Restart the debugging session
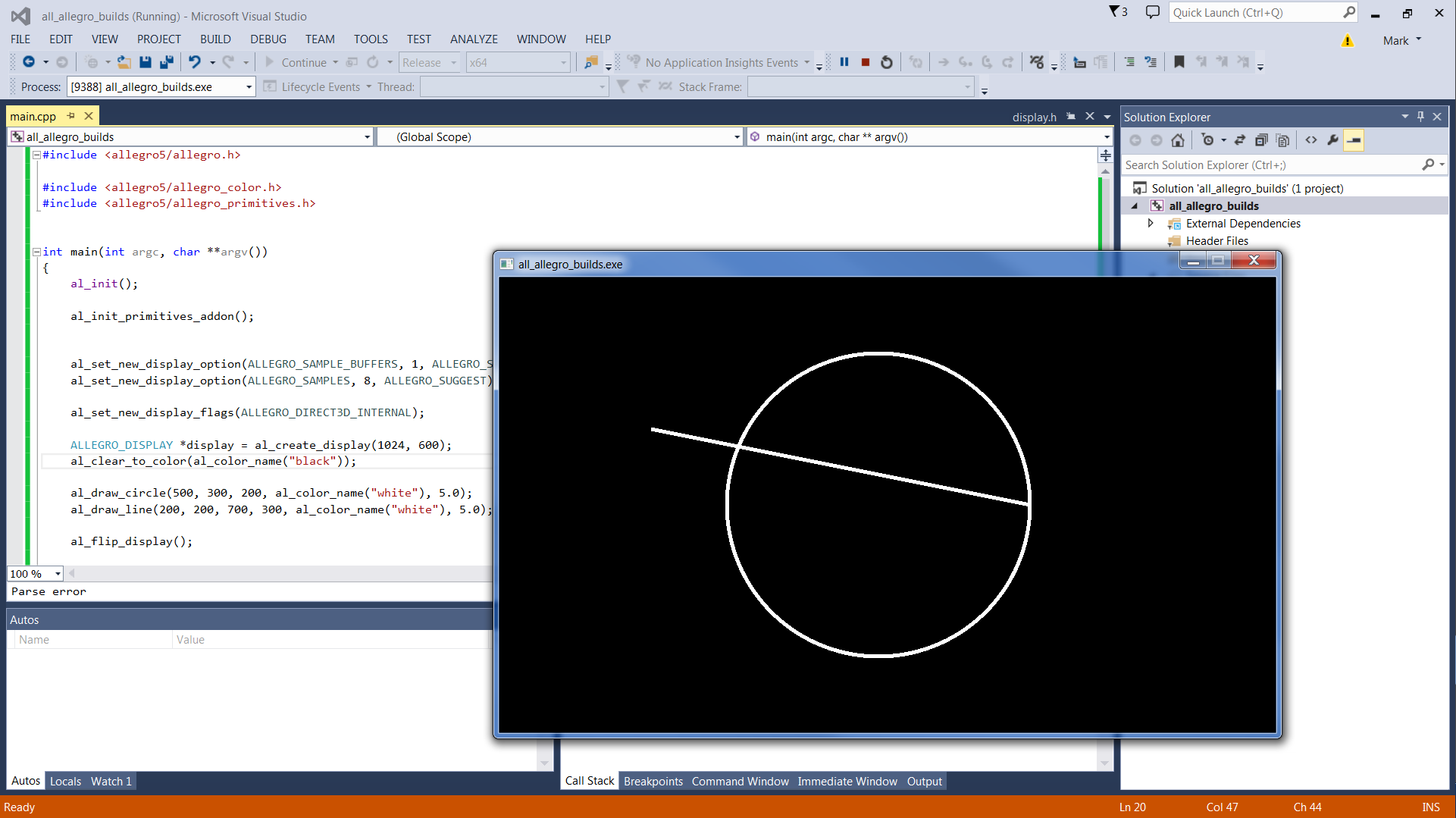This screenshot has height=818, width=1456. (886, 62)
